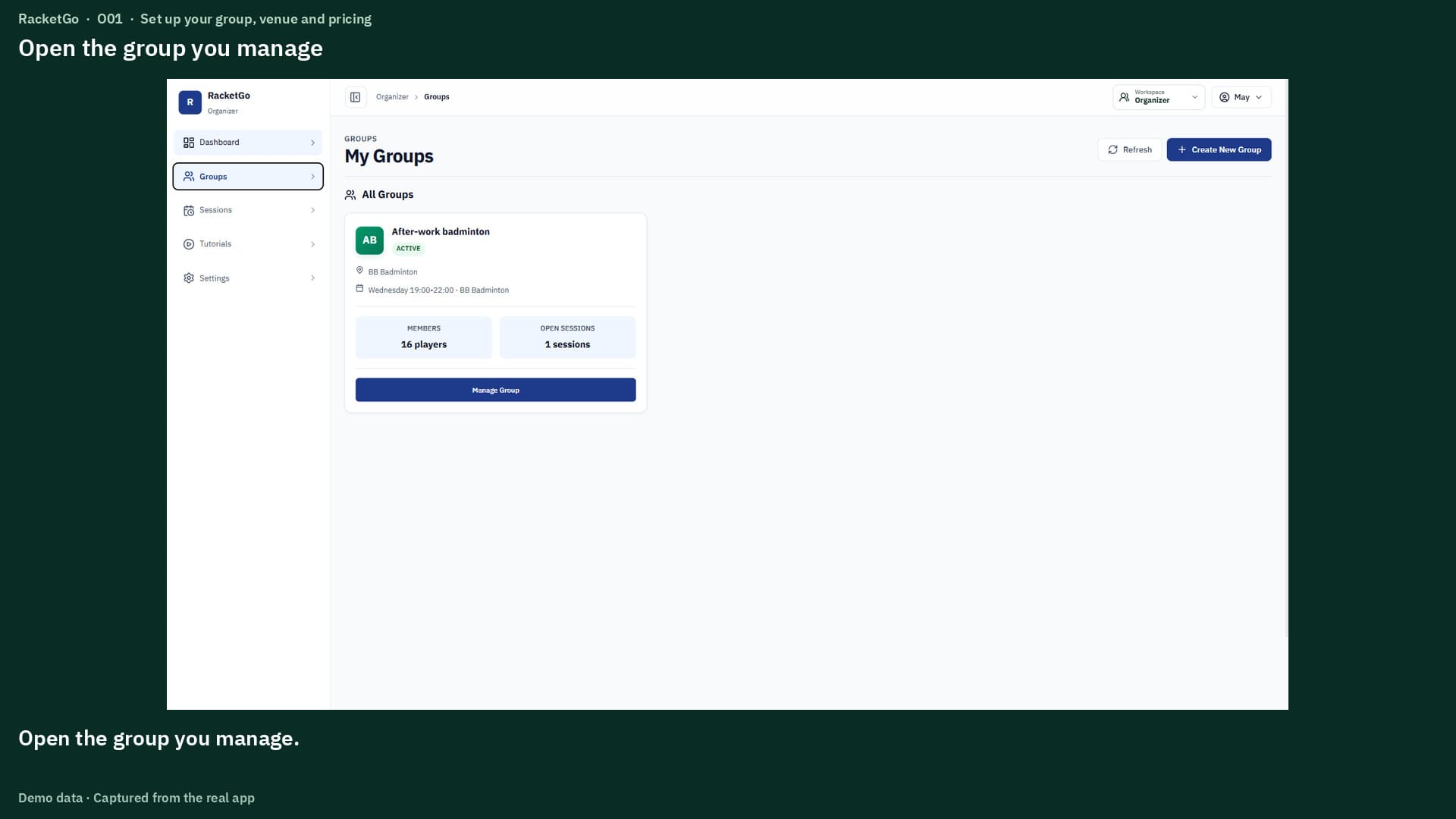Click the Manage Group button
Image resolution: width=1456 pixels, height=819 pixels.
point(495,390)
